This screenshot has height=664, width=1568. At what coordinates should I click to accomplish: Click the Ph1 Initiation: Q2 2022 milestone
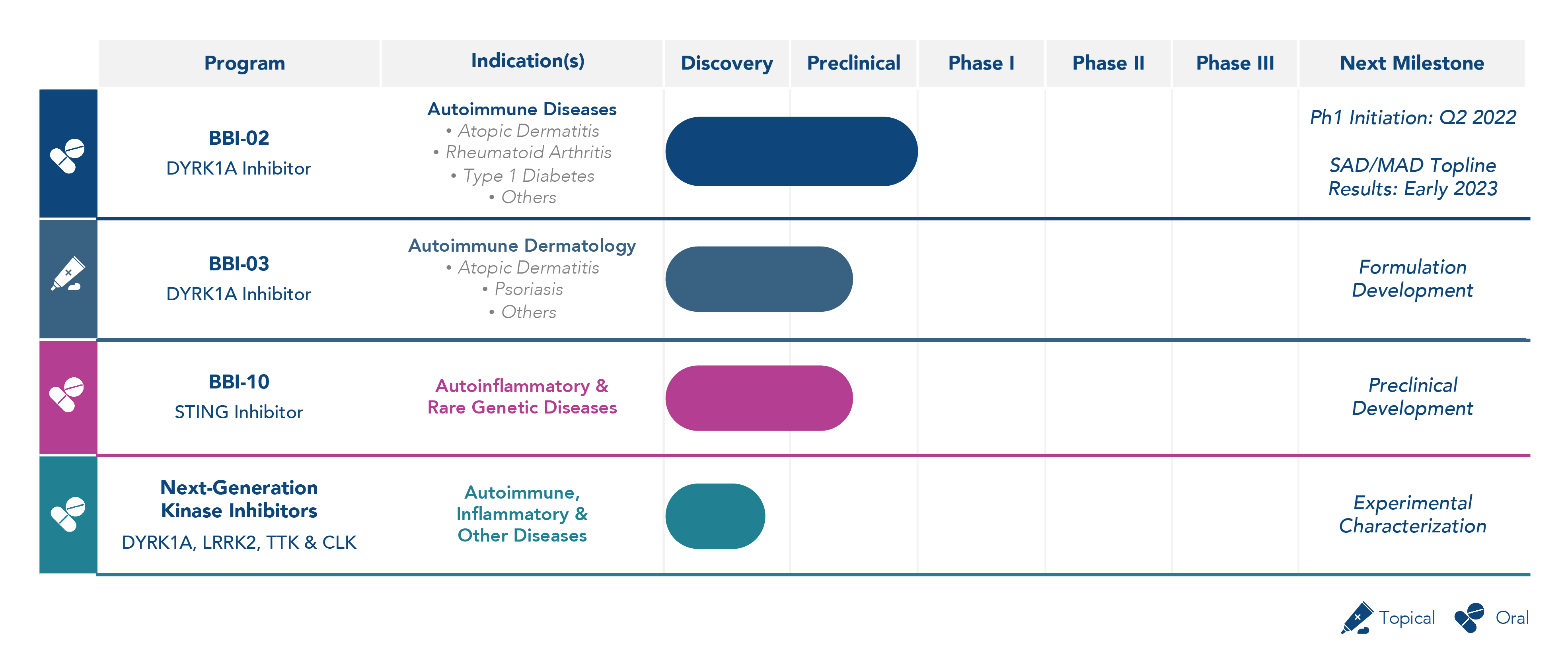pos(1412,117)
